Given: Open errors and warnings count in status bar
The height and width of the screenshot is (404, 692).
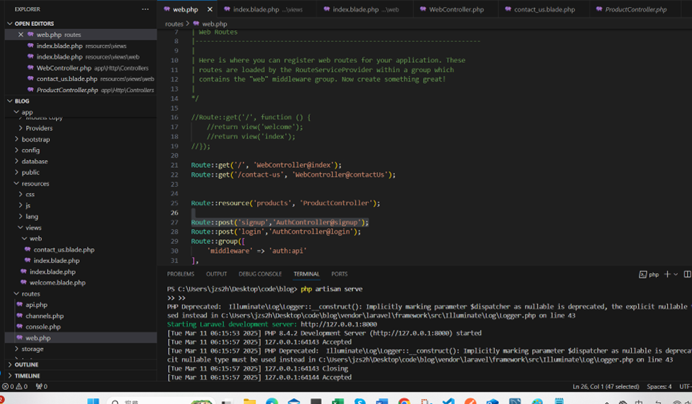Looking at the screenshot, I should tap(15, 386).
